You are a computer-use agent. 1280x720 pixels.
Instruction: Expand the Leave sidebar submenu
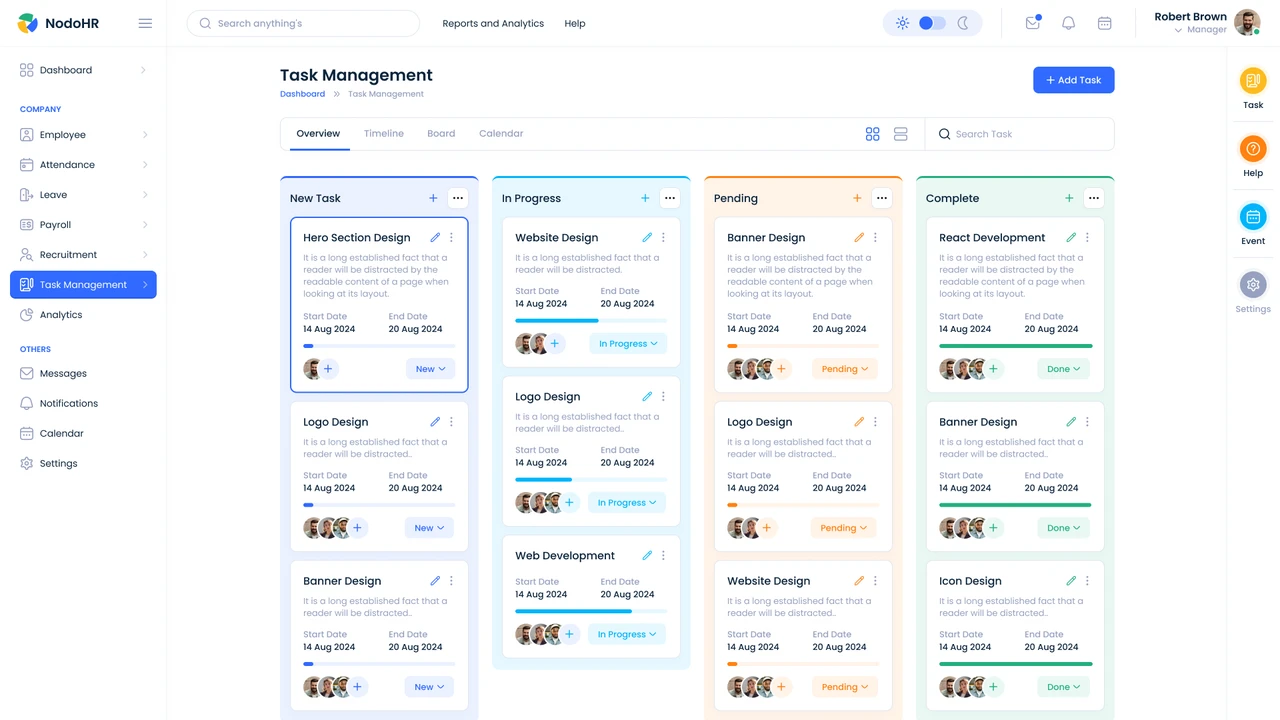click(144, 195)
